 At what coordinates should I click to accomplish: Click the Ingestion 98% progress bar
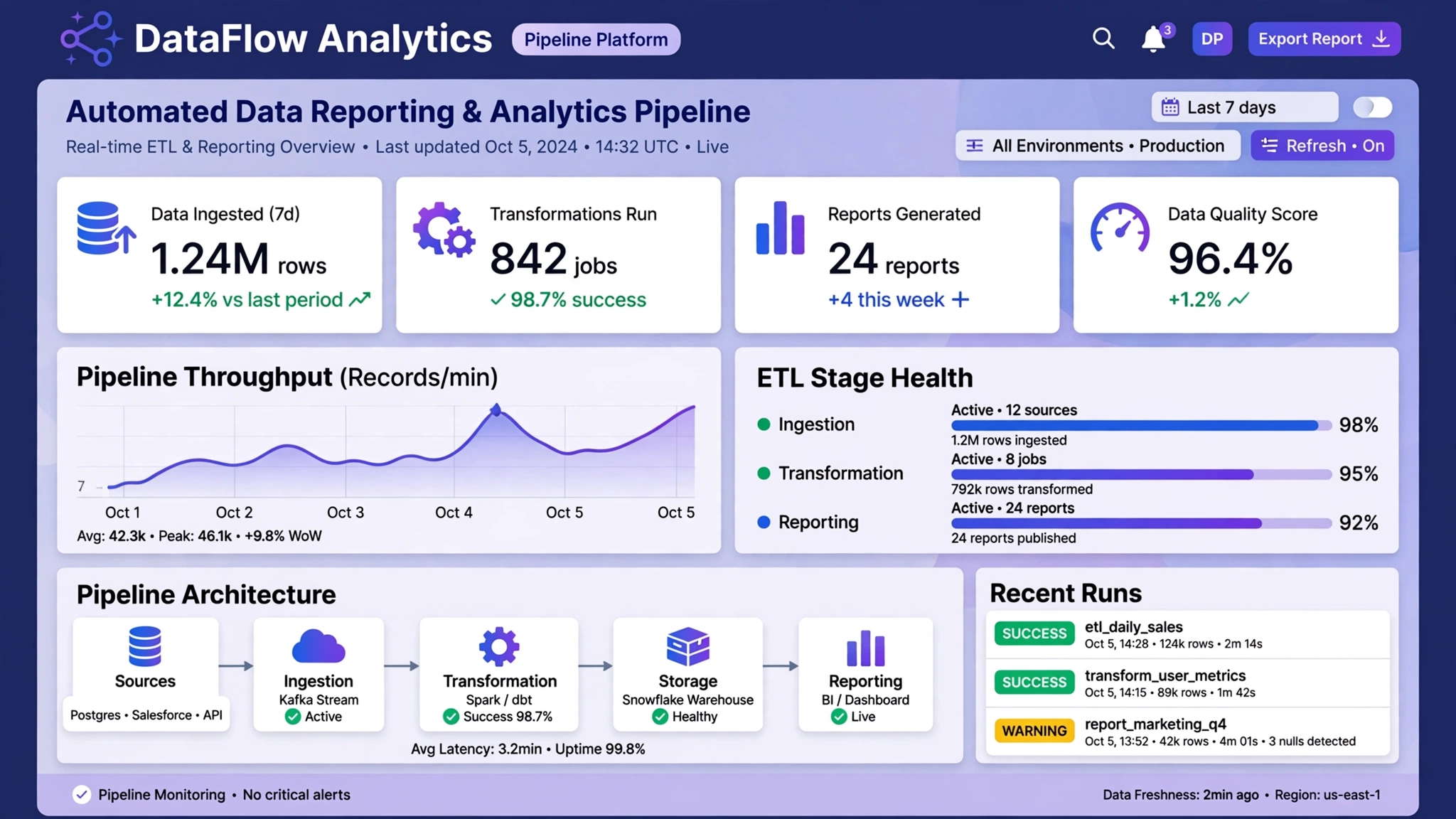1141,425
